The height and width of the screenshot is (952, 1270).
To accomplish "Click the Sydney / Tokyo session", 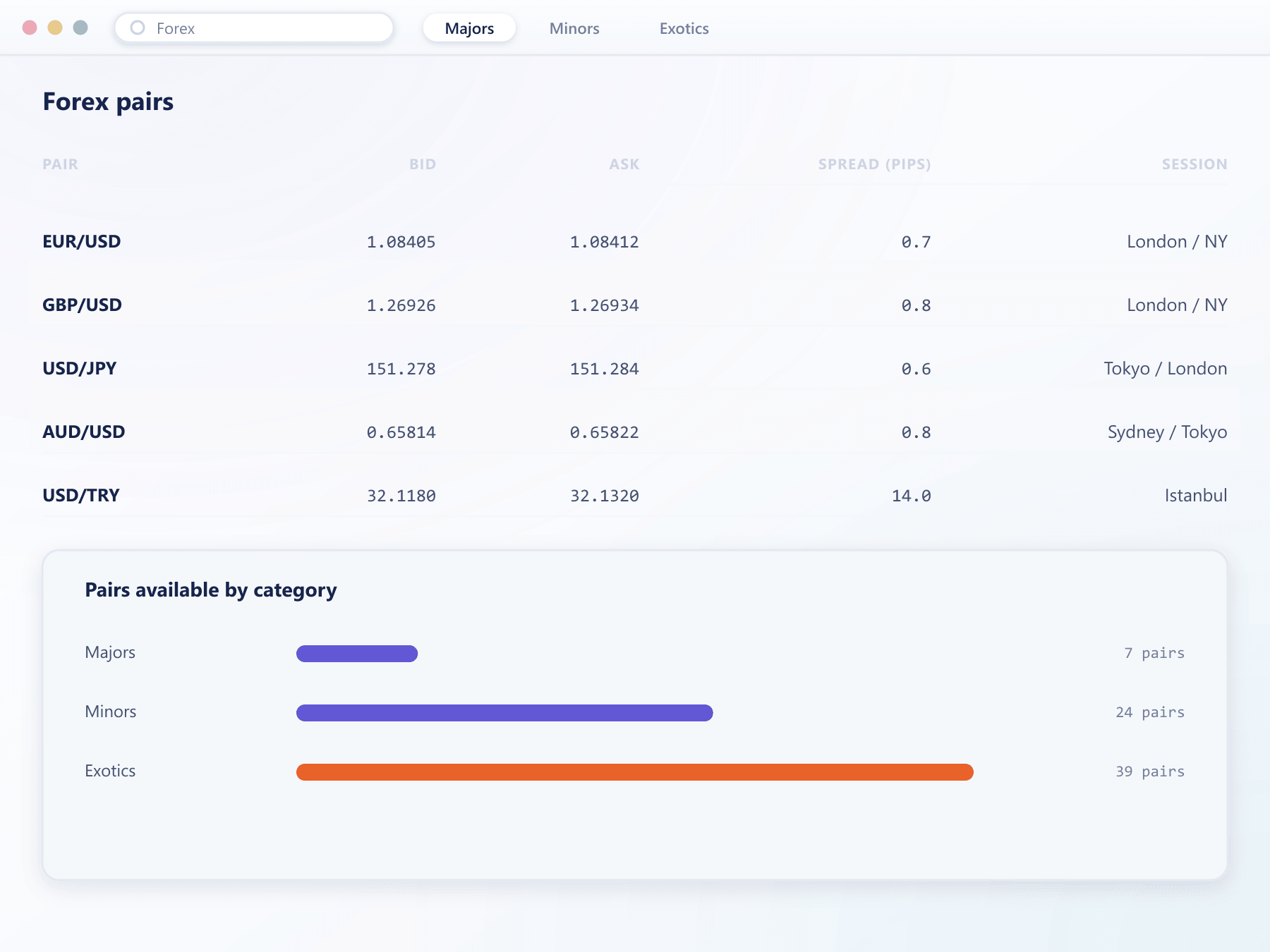I will point(1167,432).
